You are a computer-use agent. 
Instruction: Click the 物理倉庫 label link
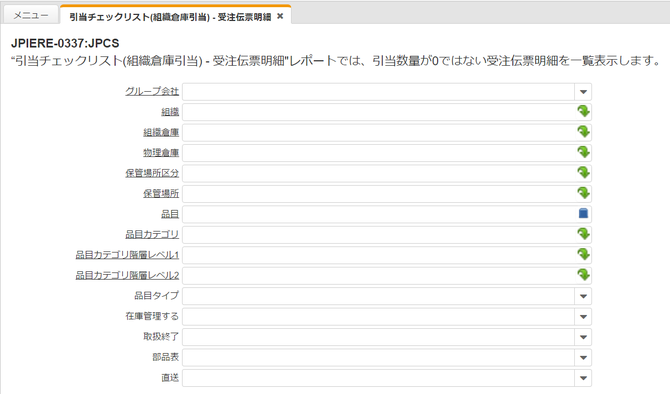(161, 153)
